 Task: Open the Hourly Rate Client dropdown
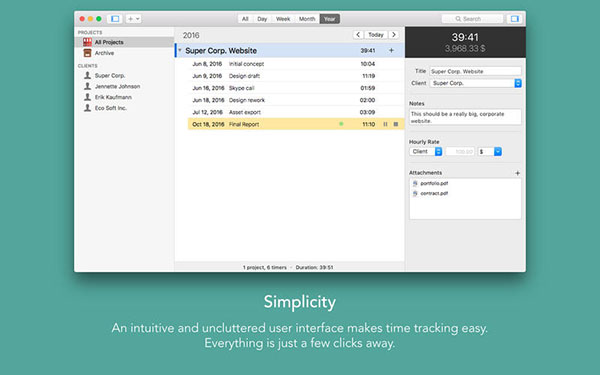426,152
